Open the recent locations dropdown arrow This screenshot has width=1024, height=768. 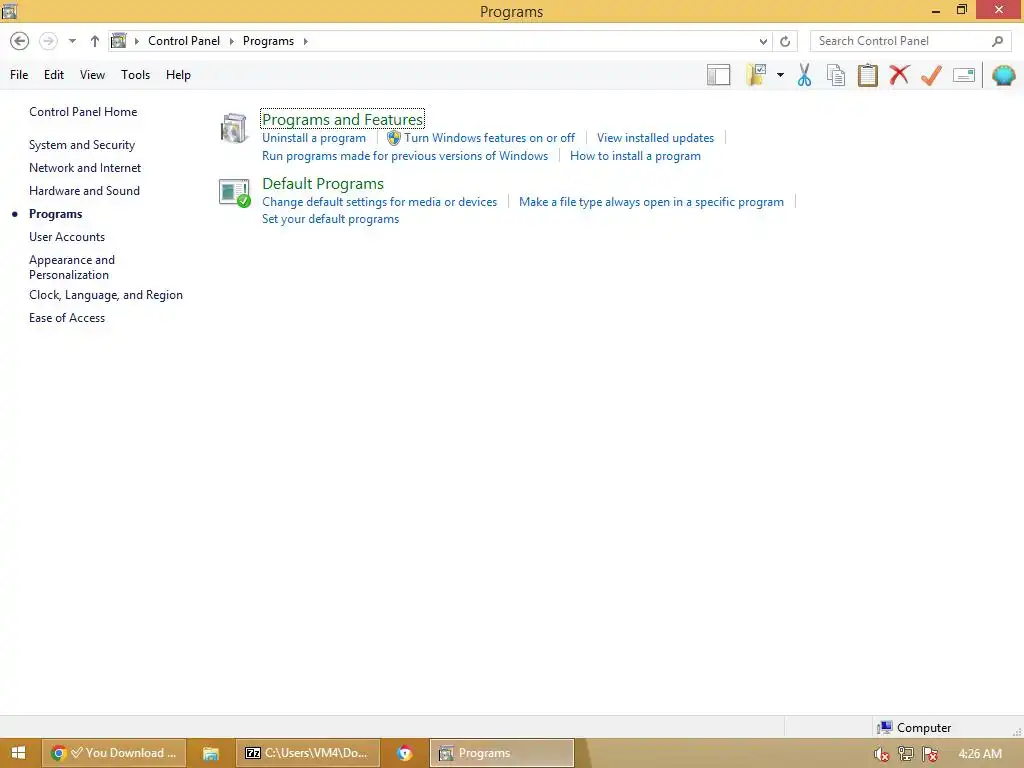pyautogui.click(x=72, y=41)
